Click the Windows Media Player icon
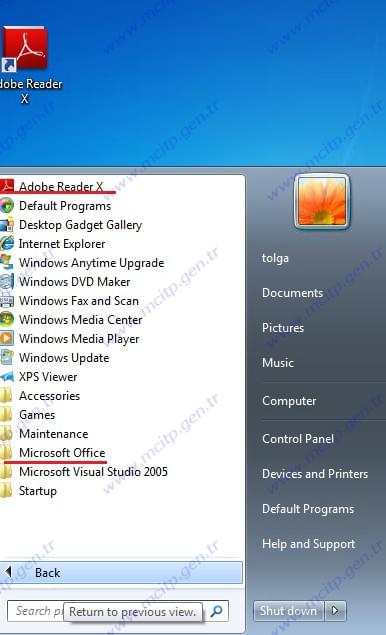The width and height of the screenshot is (386, 635). 6,339
